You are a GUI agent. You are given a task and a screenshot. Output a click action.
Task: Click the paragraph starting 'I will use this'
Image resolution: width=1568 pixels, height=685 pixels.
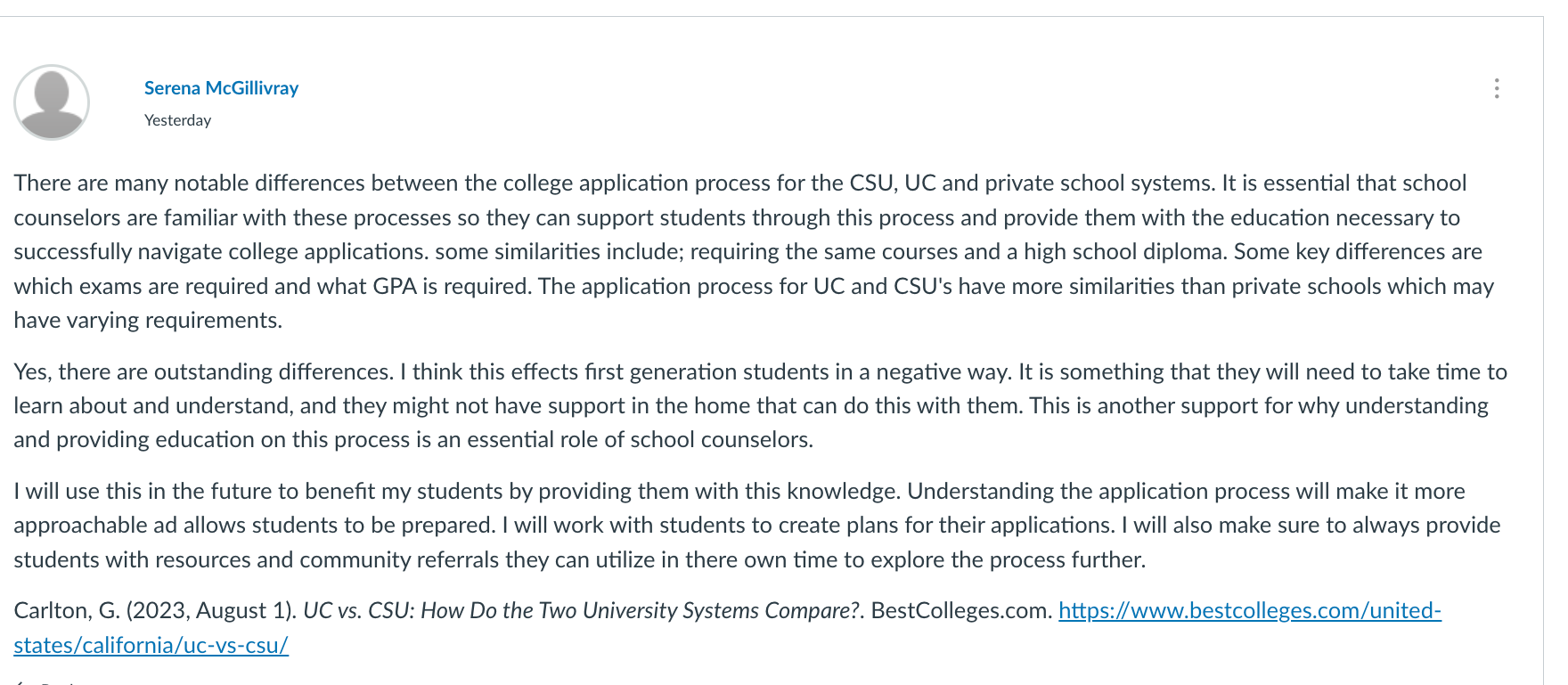pos(757,526)
